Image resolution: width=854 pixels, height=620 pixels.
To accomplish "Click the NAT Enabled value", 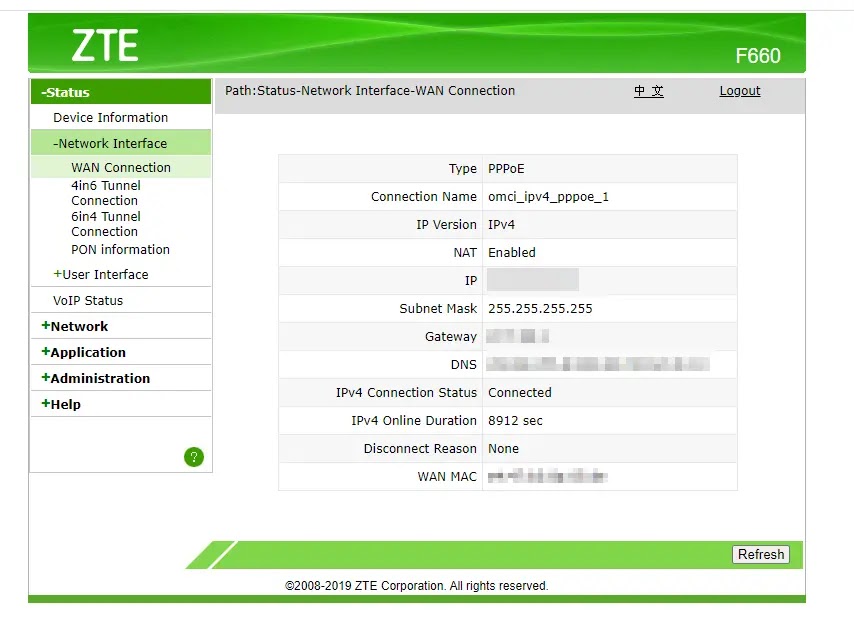I will (511, 253).
